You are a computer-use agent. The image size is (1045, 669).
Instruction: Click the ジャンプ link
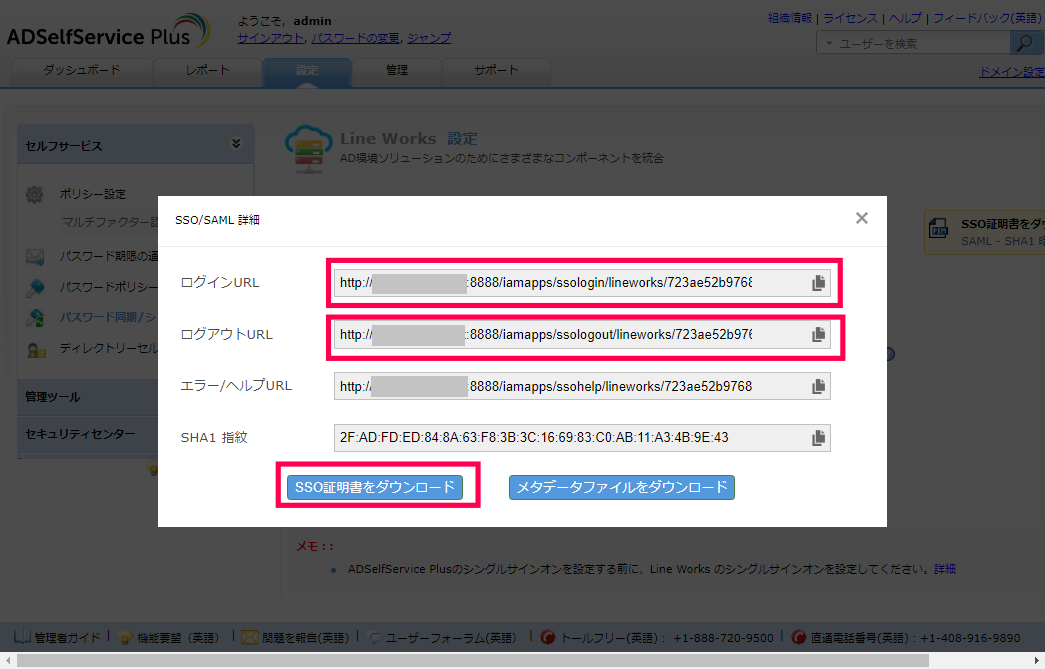(429, 38)
